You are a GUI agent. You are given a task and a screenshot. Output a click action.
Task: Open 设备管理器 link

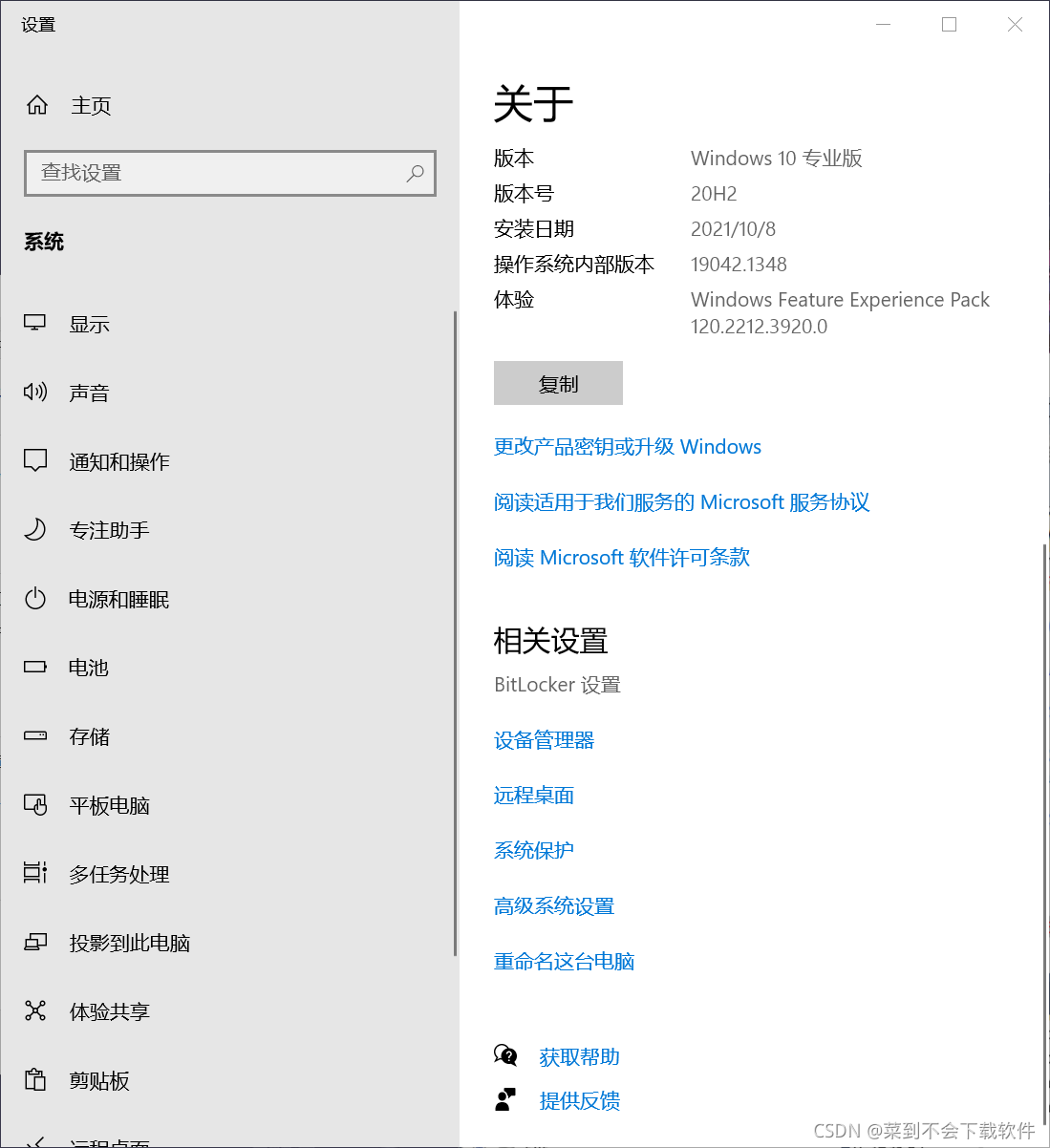544,739
